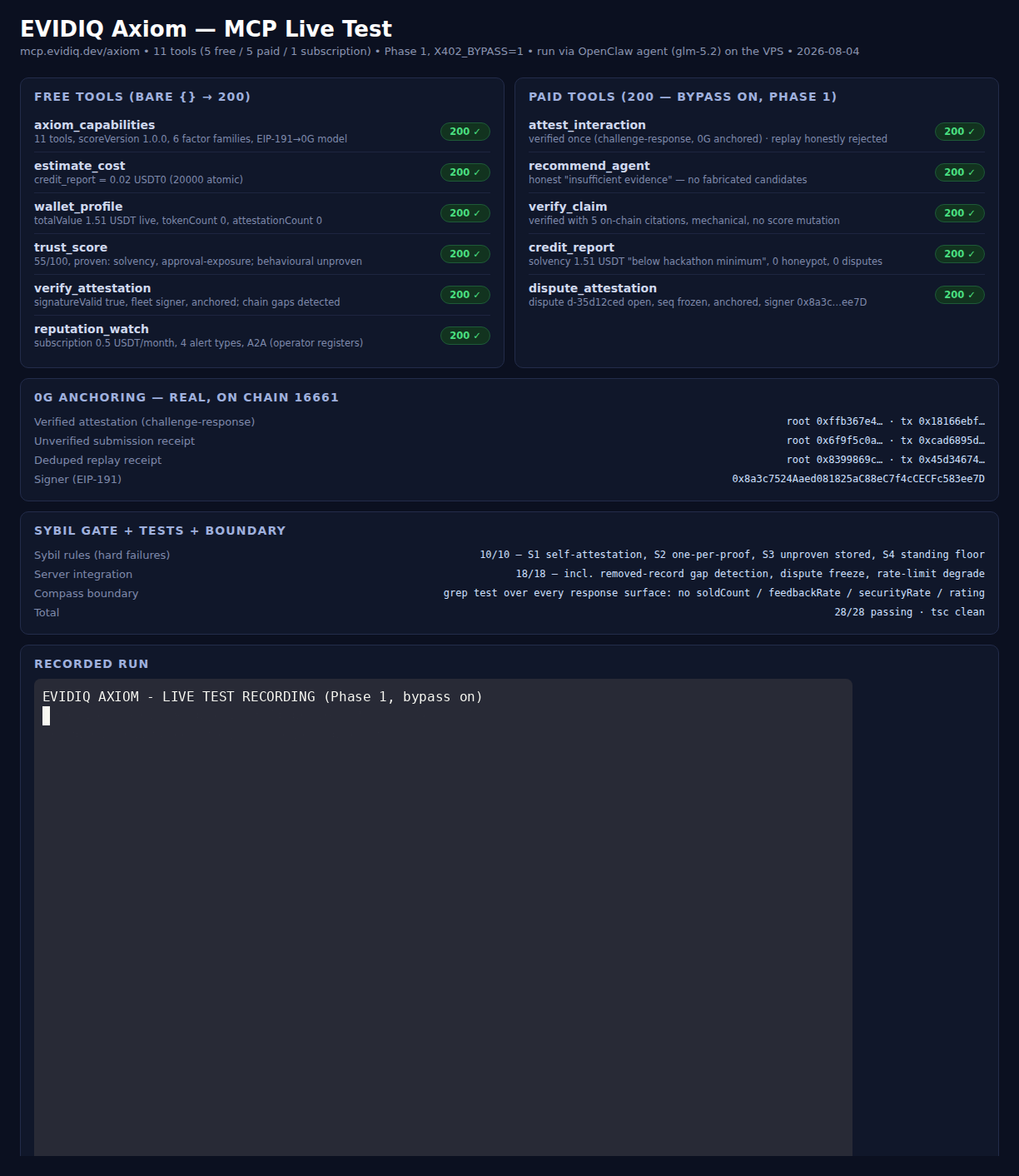Click the 200 badge for recommend_agent
Image resolution: width=1019 pixels, height=1176 pixels.
click(959, 172)
